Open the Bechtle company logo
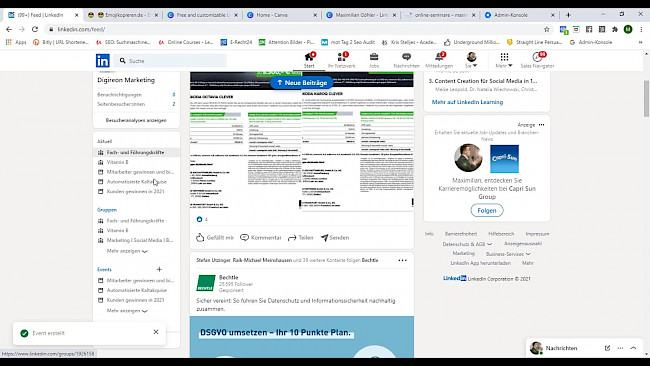Image resolution: width=650 pixels, height=366 pixels. tap(206, 283)
